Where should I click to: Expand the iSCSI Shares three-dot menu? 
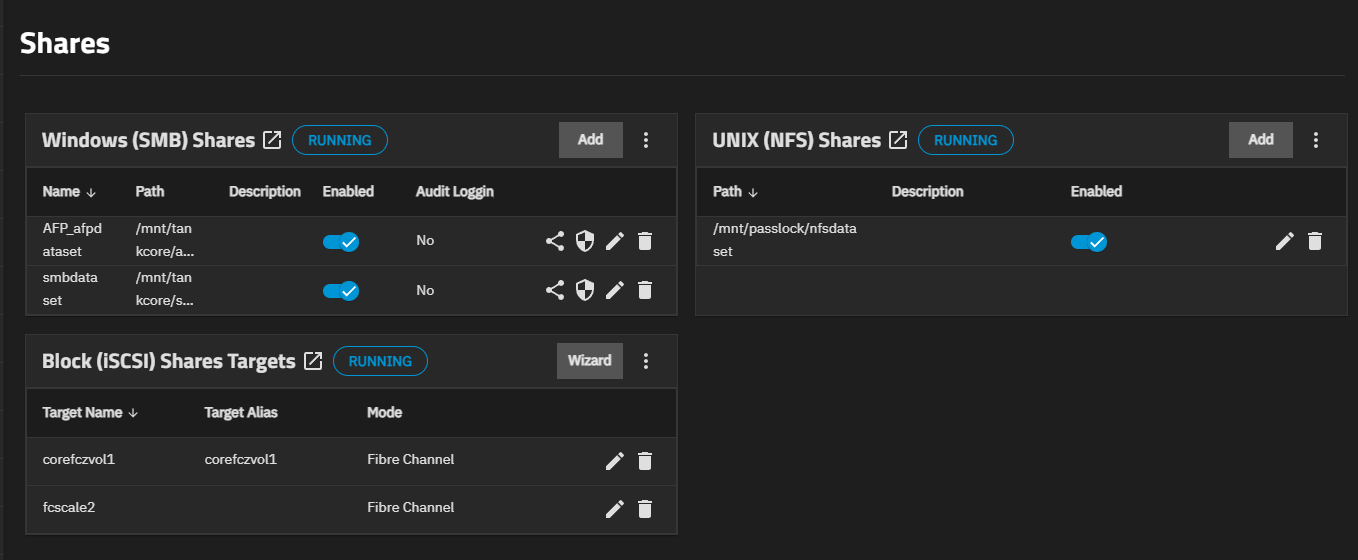[646, 361]
